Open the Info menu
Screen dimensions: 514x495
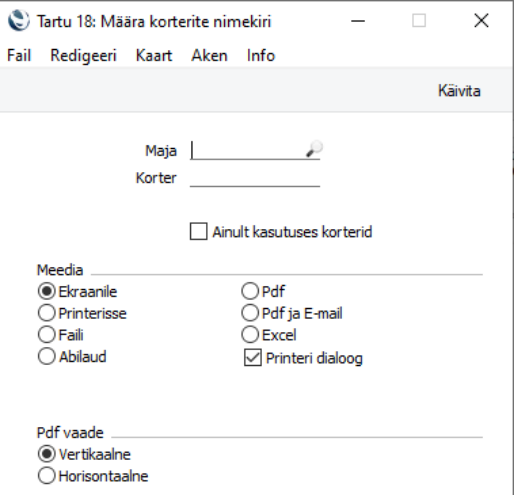pos(261,55)
